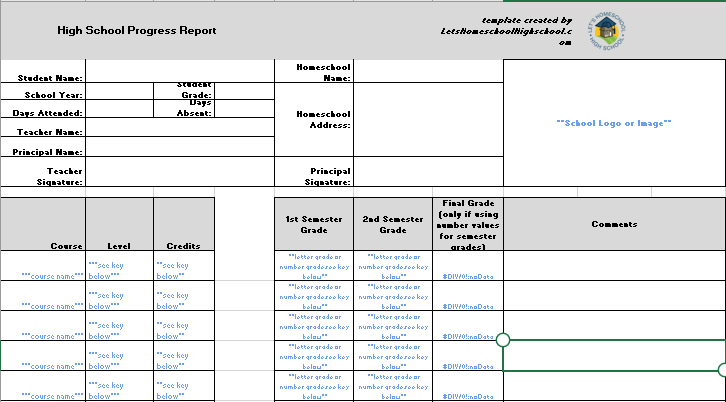Click the Let's Homeschool High School logo
The height and width of the screenshot is (402, 726).
[x=607, y=31]
